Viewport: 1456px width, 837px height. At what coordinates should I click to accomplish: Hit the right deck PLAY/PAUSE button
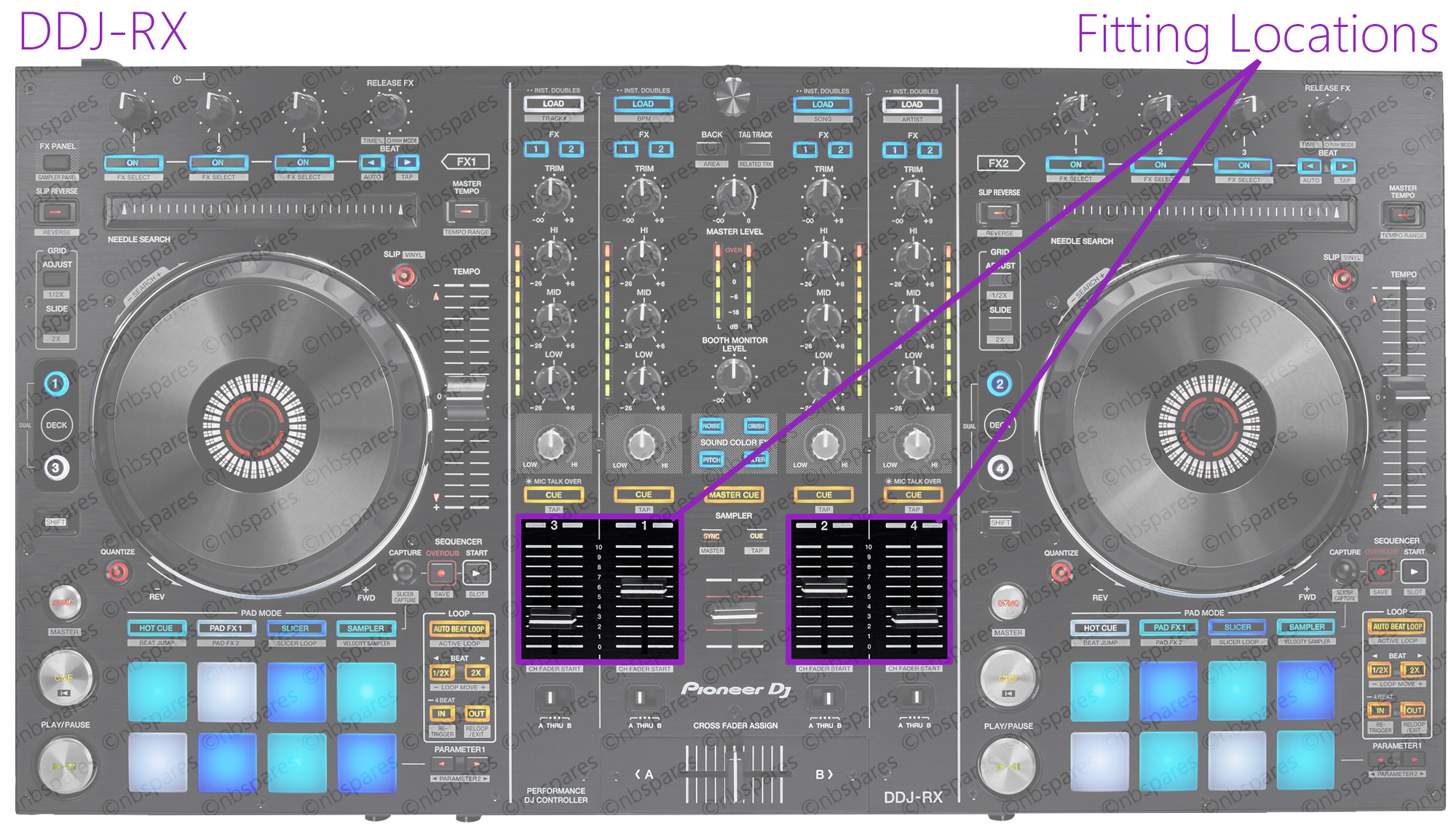pyautogui.click(x=1008, y=766)
